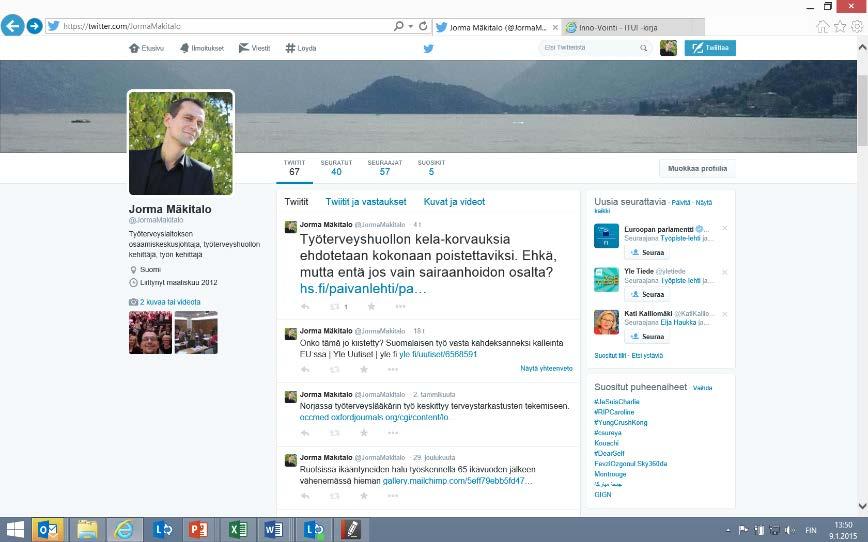Switch to the Inno-Vointi browser tab
The image size is (868, 542).
click(632, 27)
